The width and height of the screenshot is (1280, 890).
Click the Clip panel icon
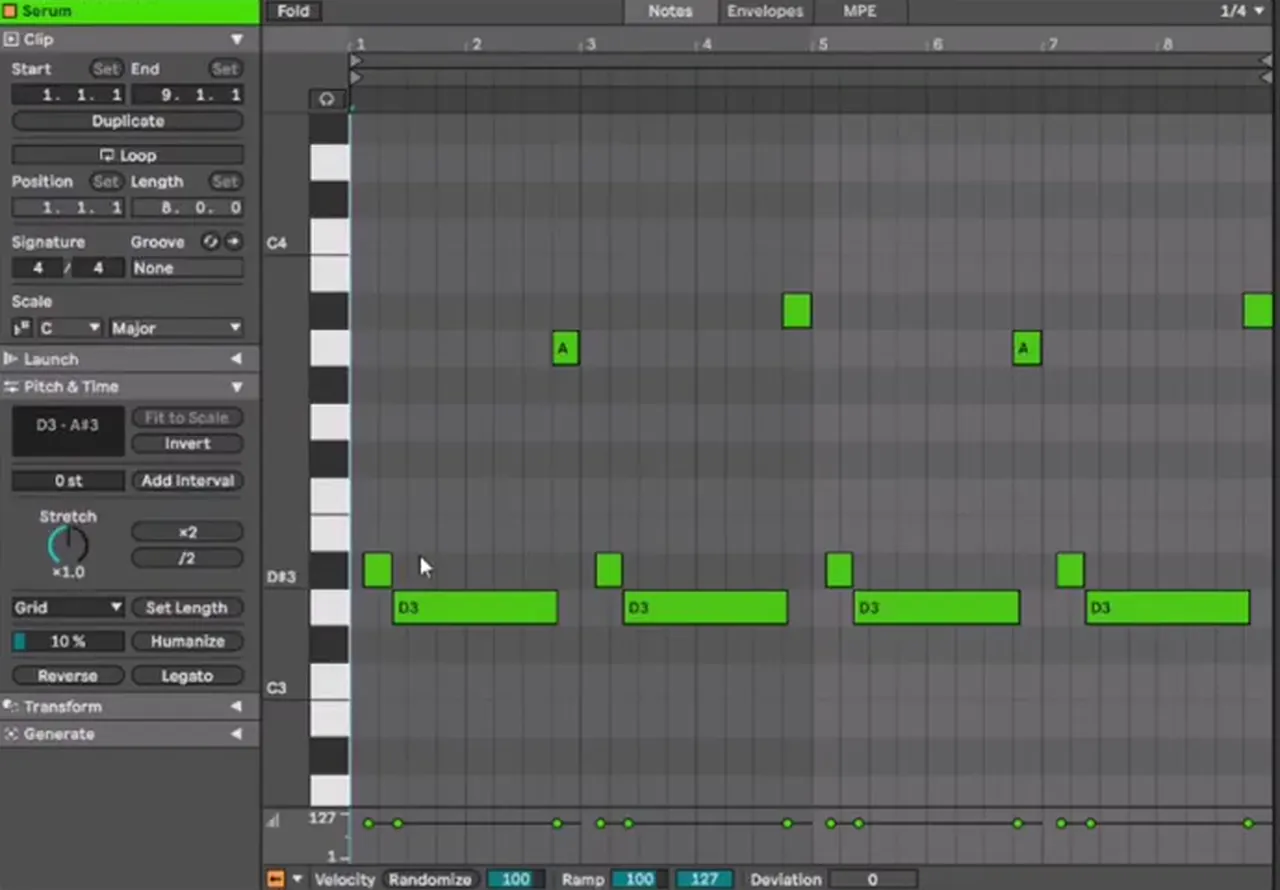11,39
